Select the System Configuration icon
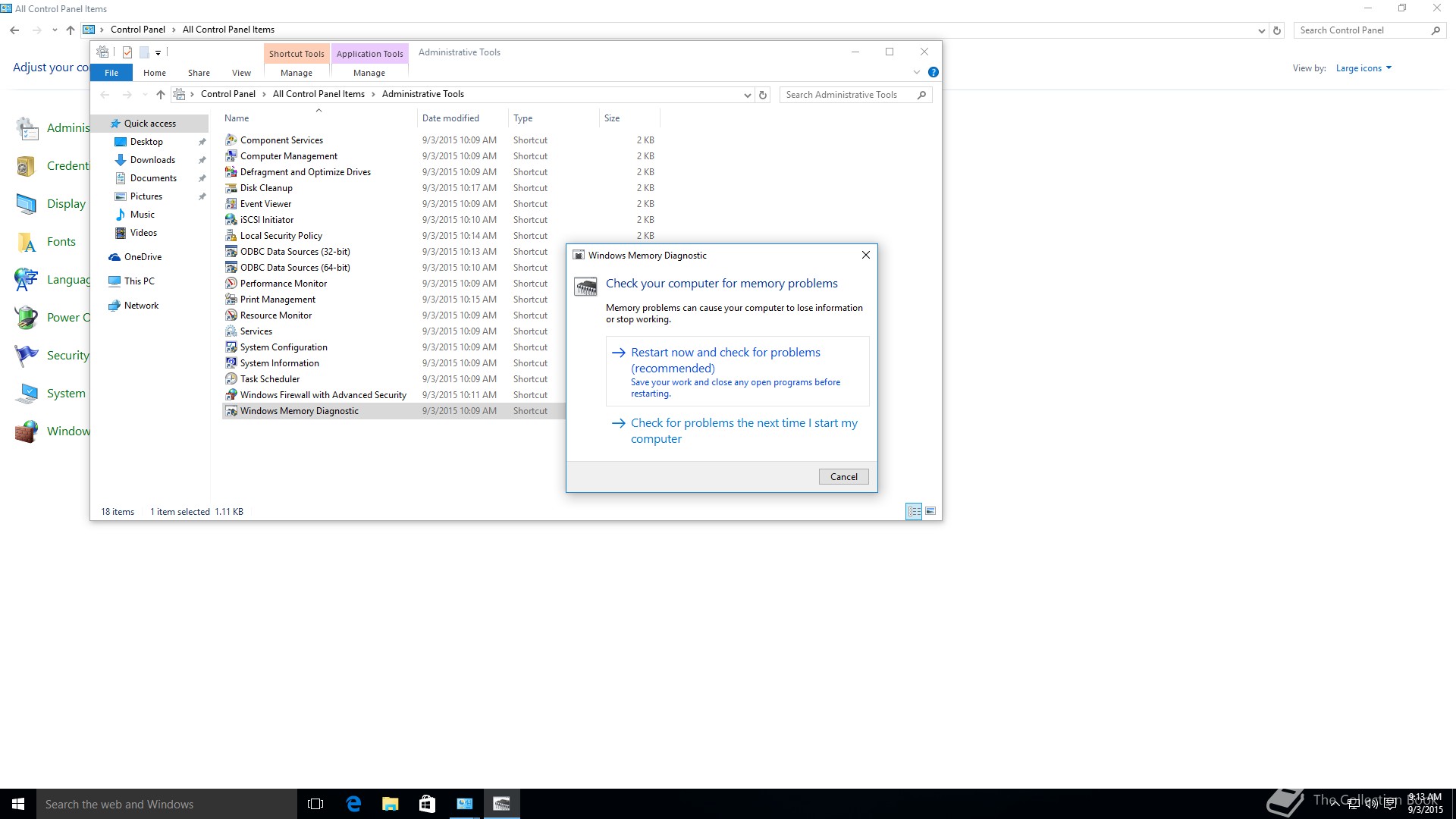Screen dimensions: 1456x819 click(x=231, y=347)
